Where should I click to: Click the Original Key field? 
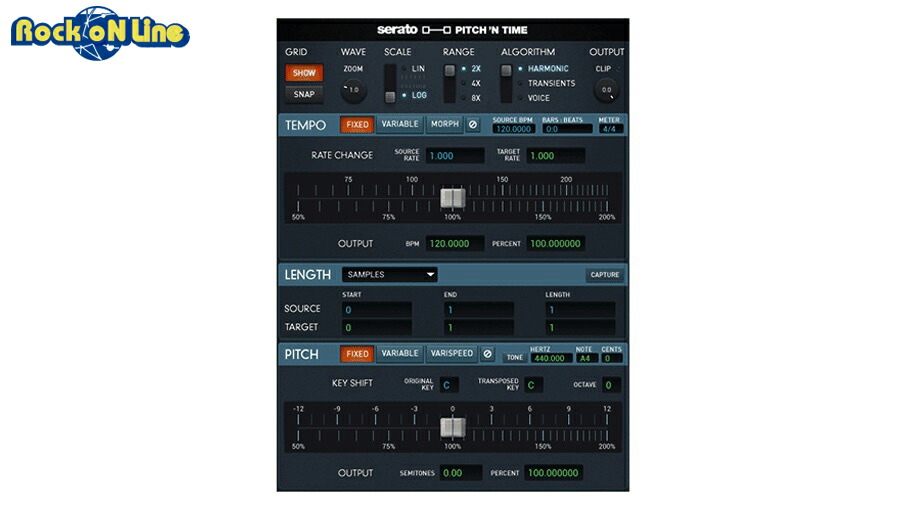pyautogui.click(x=448, y=385)
